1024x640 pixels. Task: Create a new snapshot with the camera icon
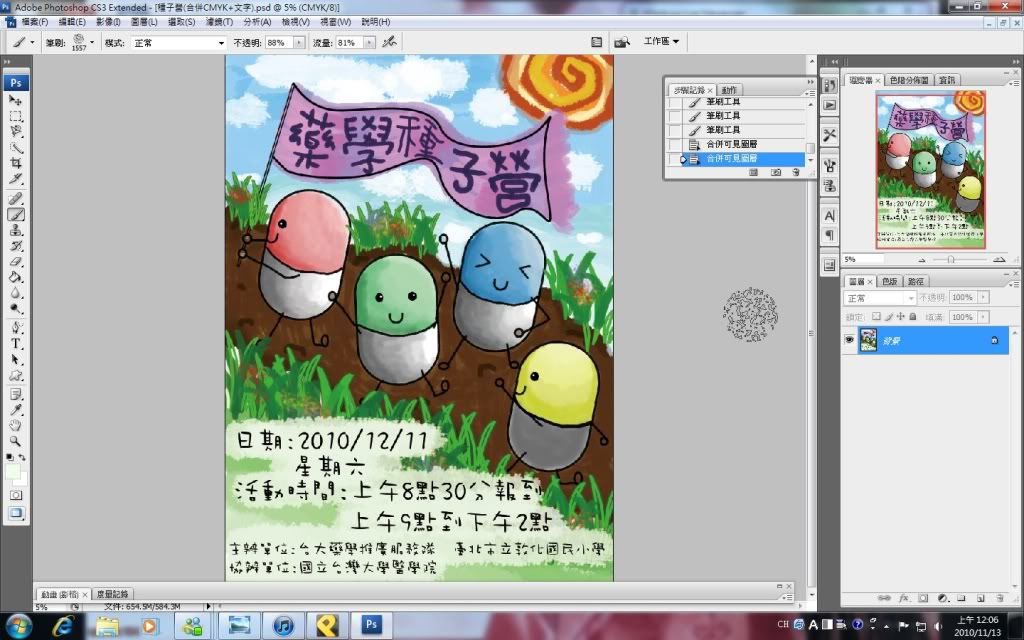tap(776, 172)
